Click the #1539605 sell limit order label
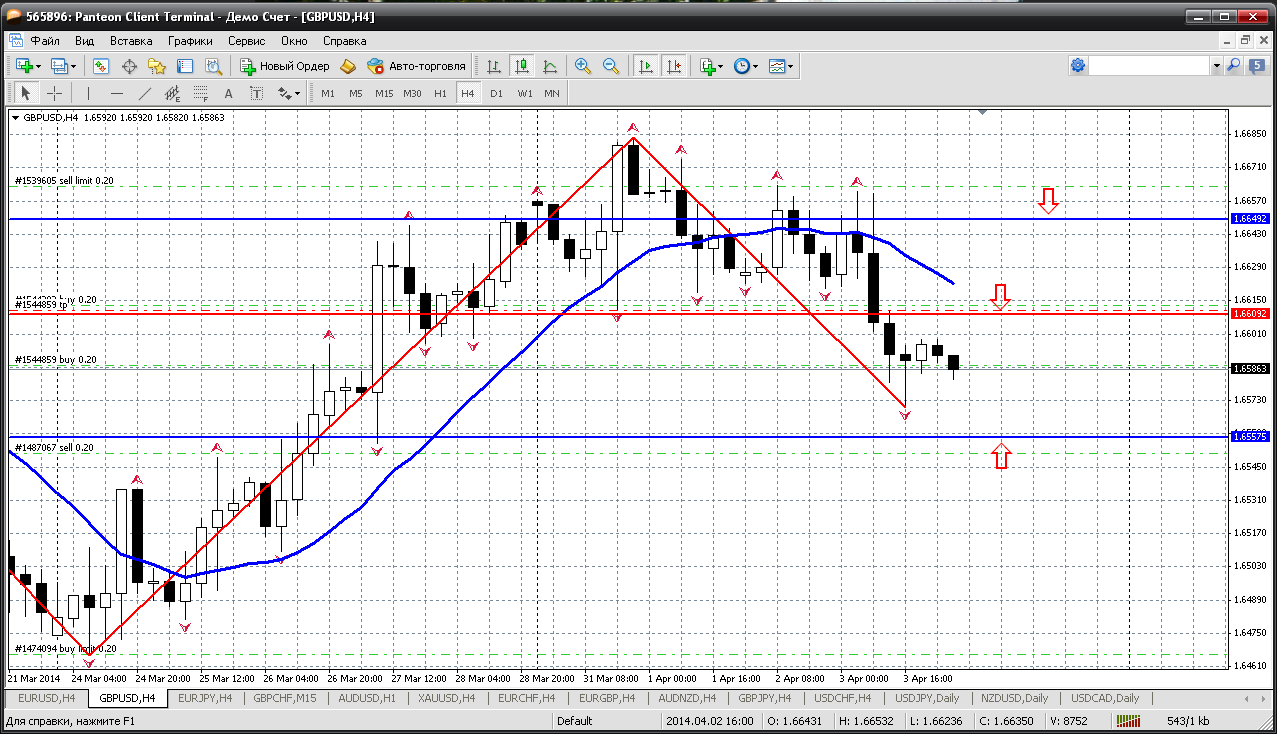The height and width of the screenshot is (734, 1277). point(64,180)
